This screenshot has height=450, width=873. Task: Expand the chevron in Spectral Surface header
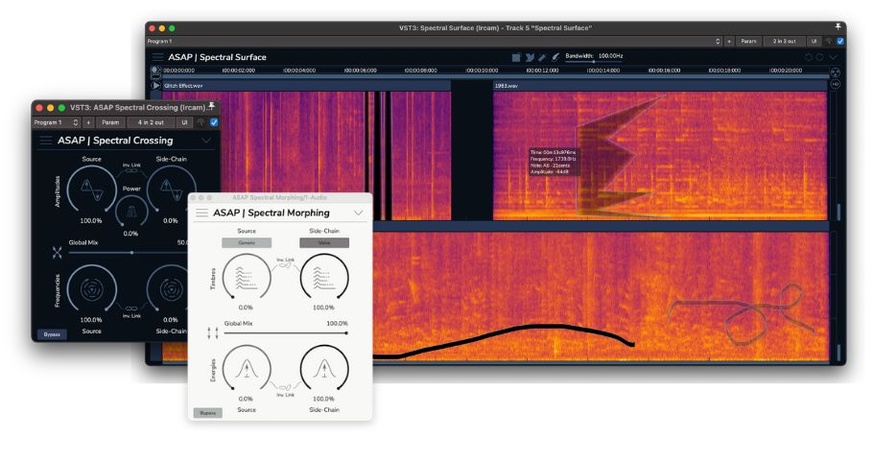833,57
